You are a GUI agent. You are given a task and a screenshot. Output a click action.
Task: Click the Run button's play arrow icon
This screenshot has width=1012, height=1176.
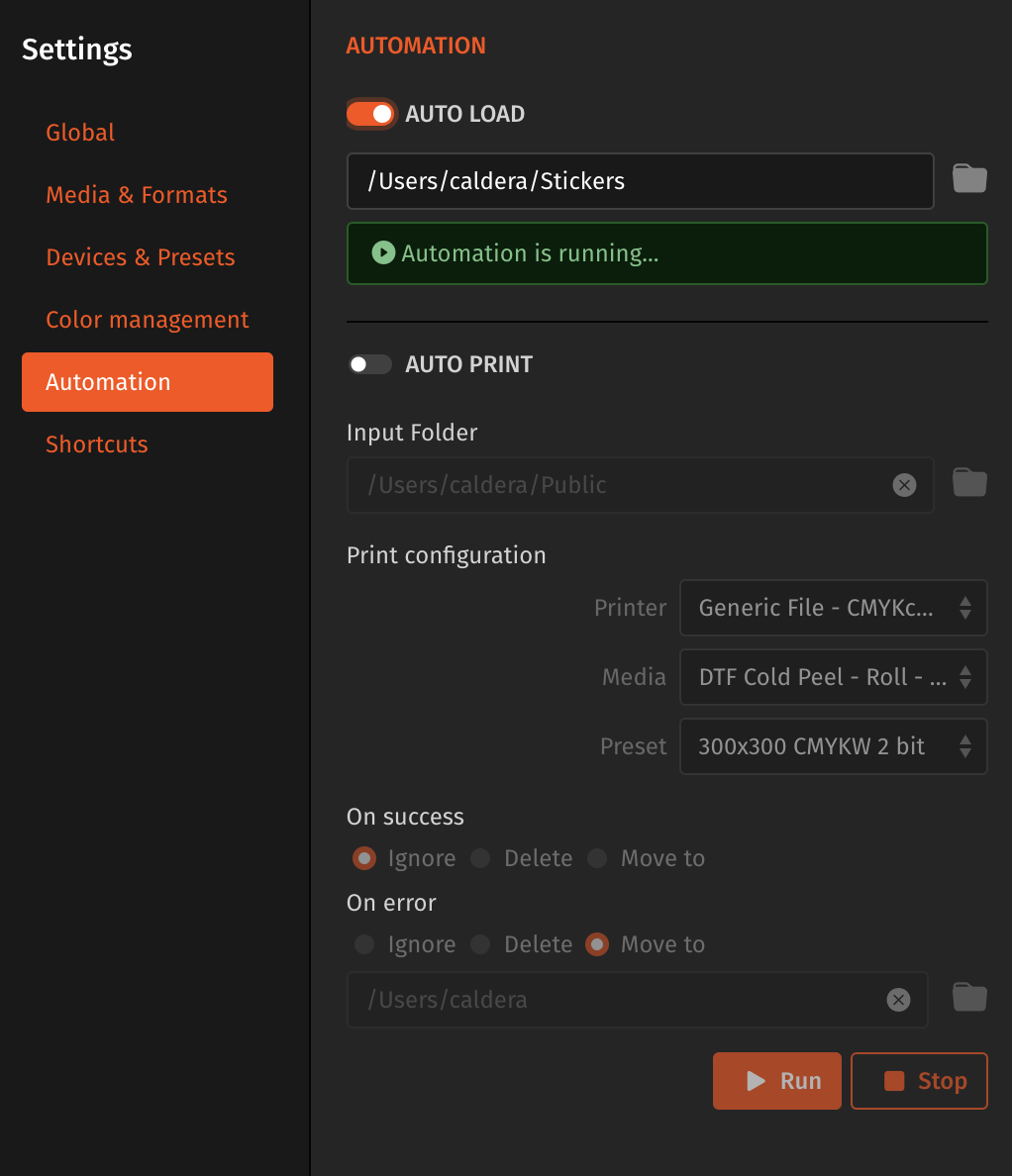click(x=755, y=1080)
